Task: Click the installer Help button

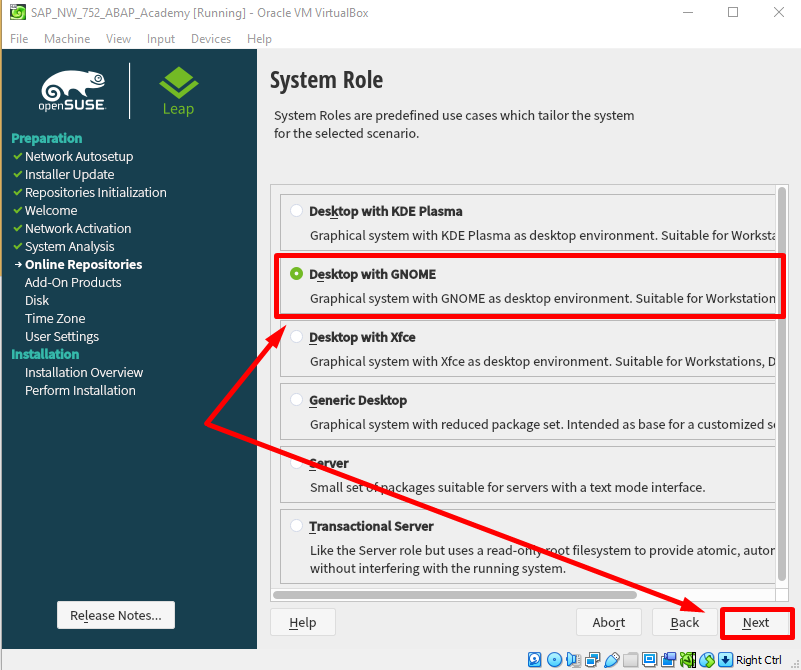Action: click(303, 623)
